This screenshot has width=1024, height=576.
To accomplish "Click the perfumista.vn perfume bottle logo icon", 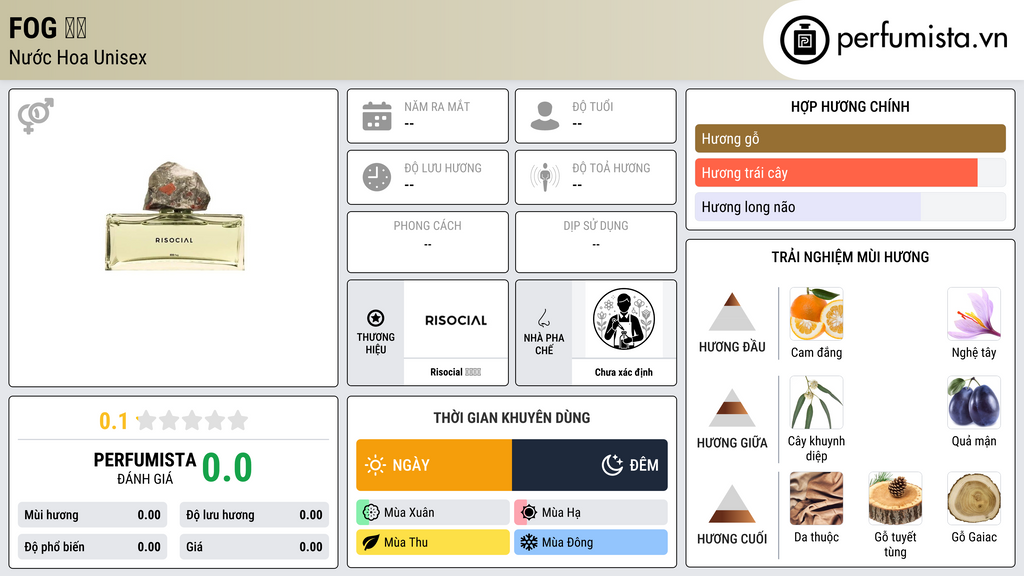I will tap(804, 40).
